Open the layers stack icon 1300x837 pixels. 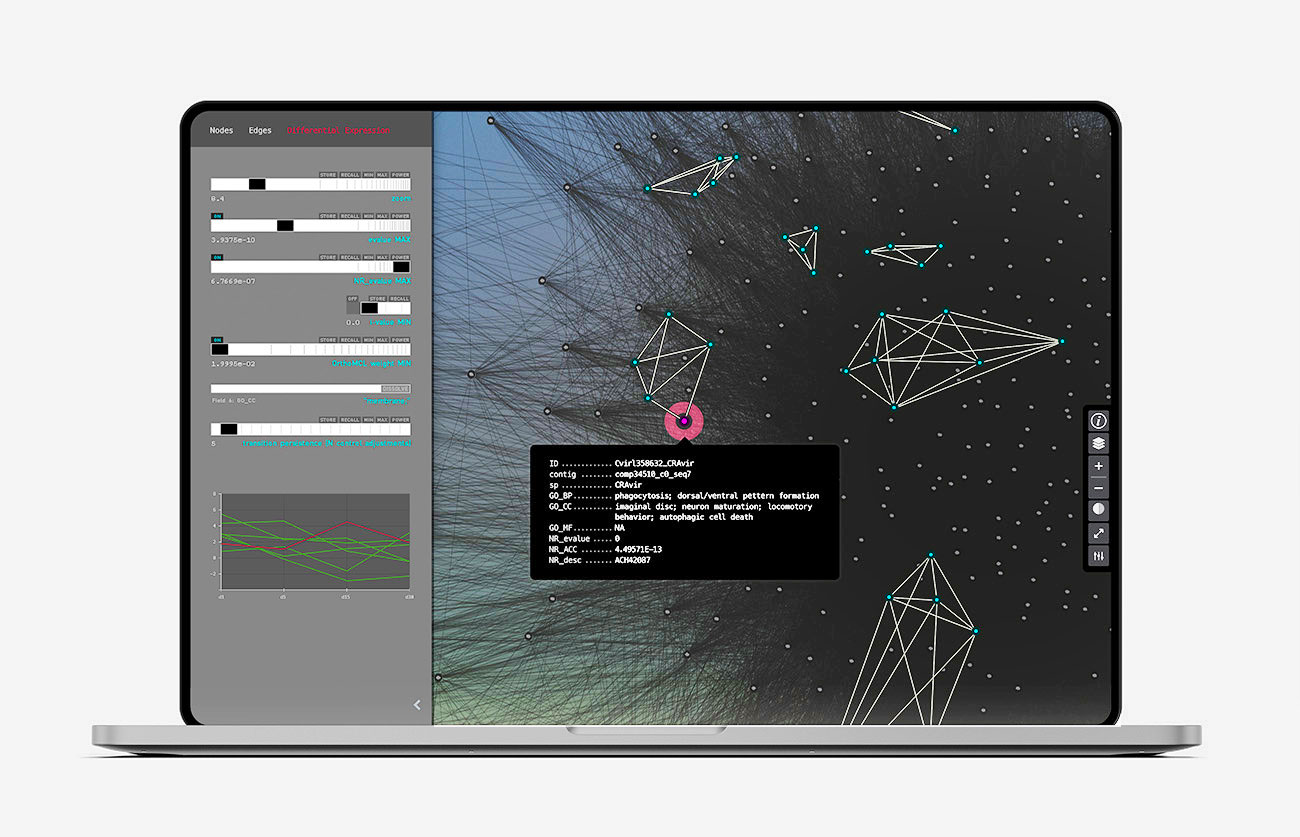click(1098, 444)
